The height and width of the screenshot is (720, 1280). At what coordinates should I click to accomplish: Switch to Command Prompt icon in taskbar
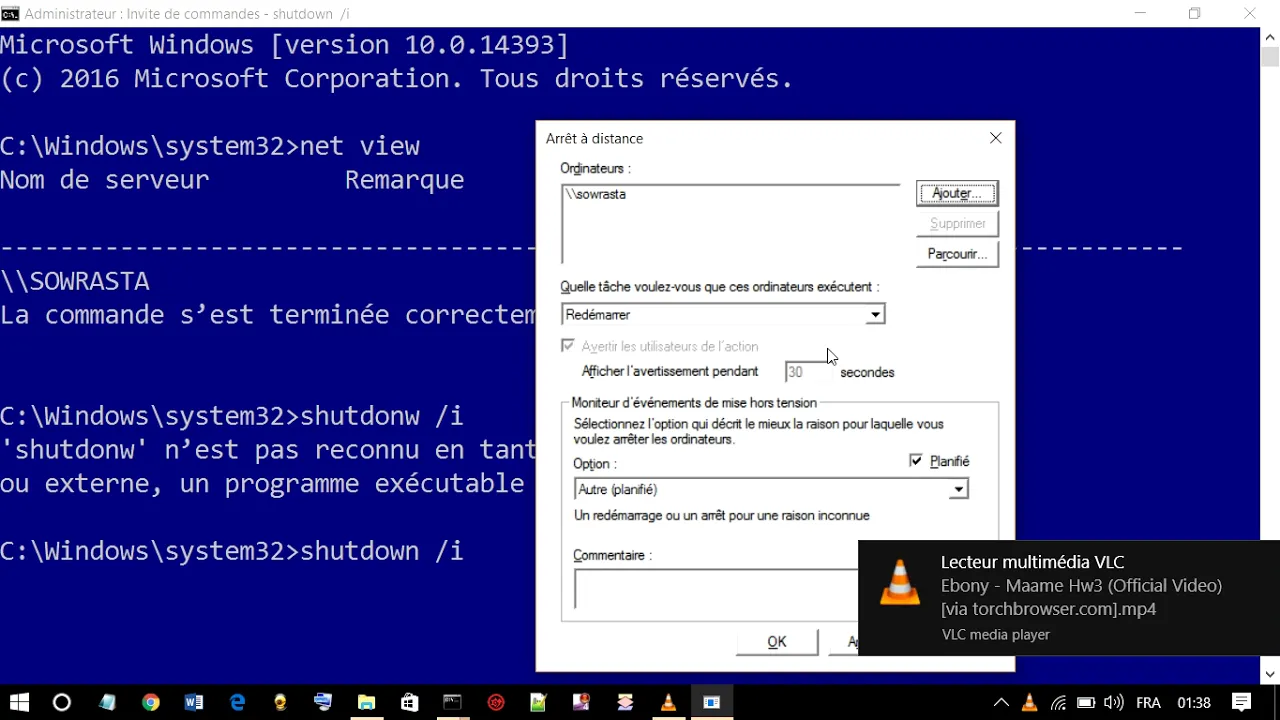(x=452, y=703)
